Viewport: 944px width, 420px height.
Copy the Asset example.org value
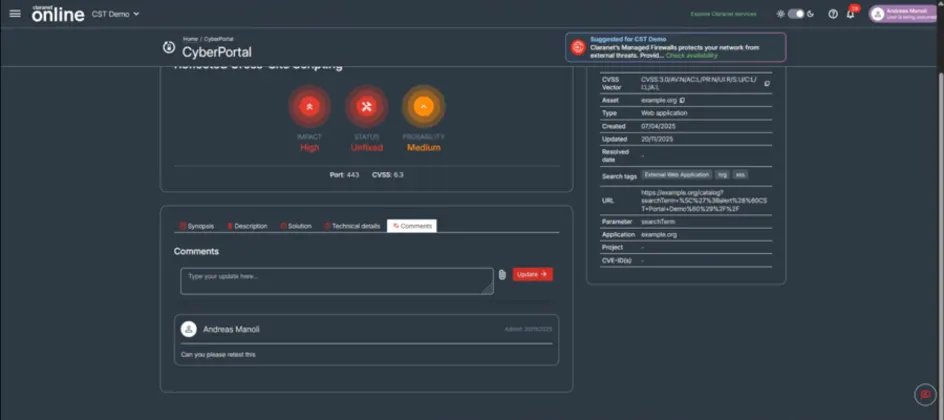682,100
